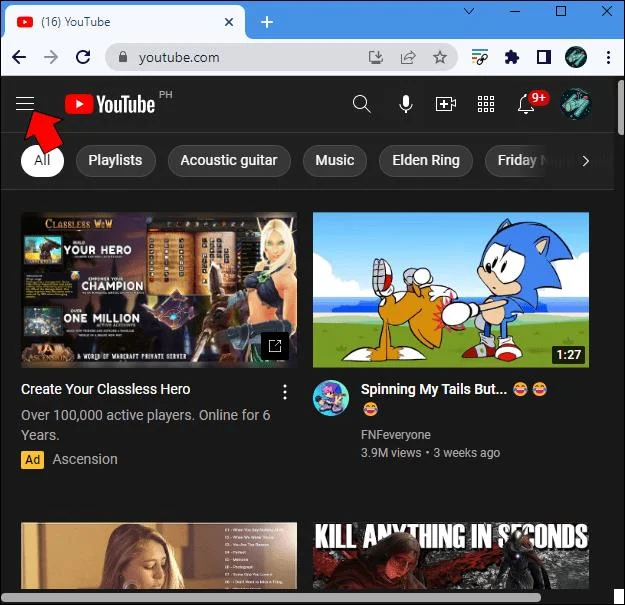Open a new tab with the plus button
Image resolution: width=625 pixels, height=605 pixels.
click(x=267, y=22)
